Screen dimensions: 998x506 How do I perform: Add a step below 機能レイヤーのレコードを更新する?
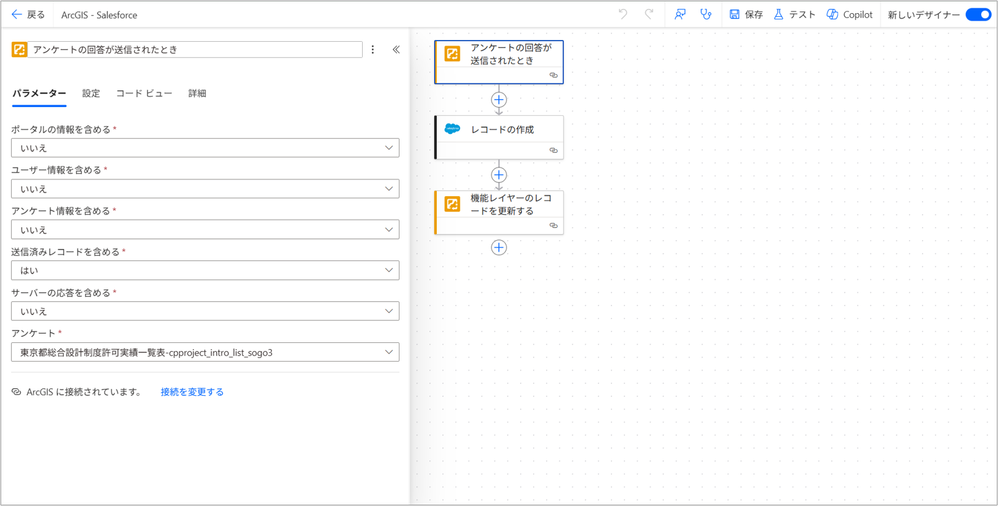pyautogui.click(x=499, y=247)
